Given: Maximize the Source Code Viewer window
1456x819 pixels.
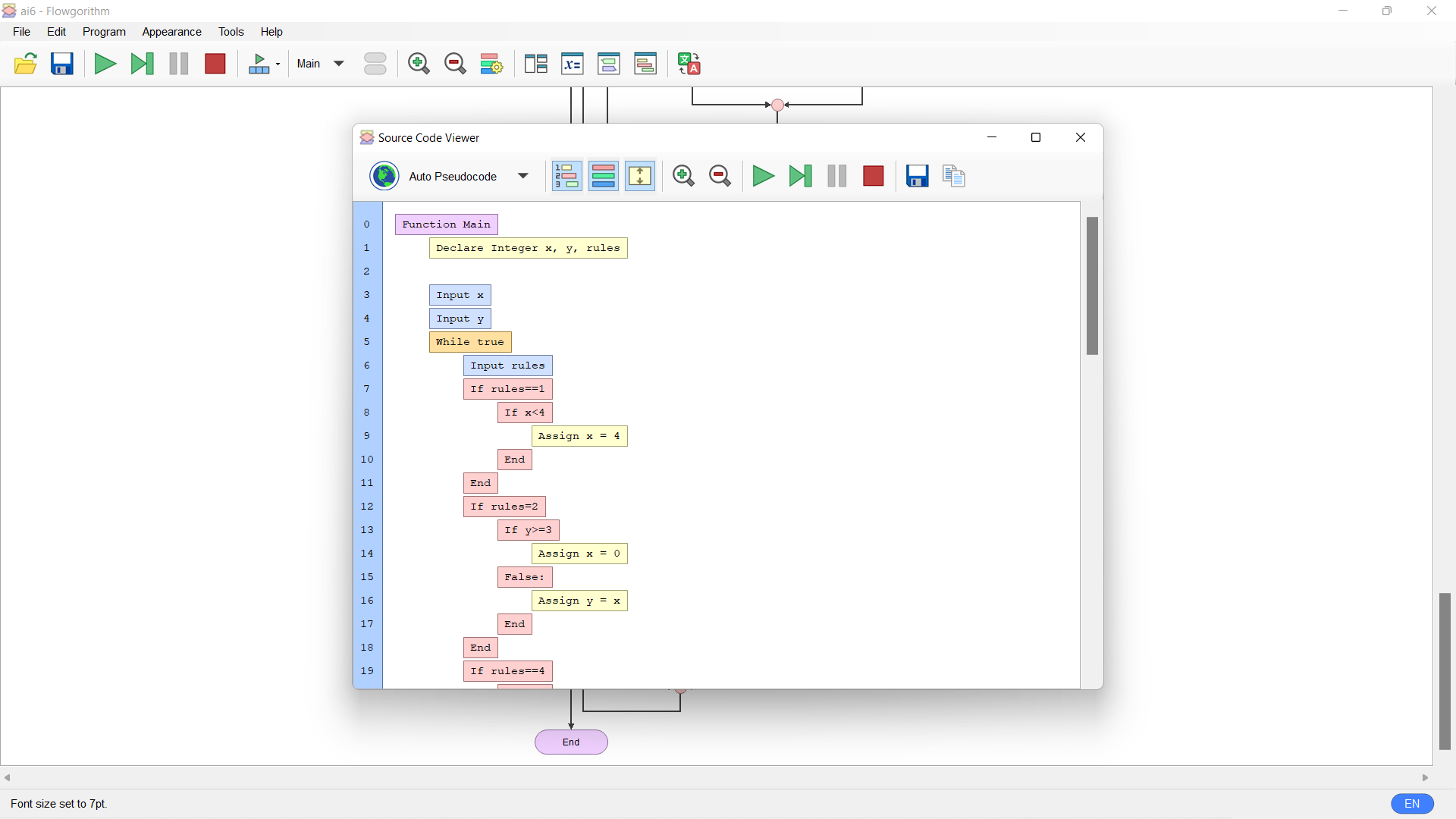Looking at the screenshot, I should [x=1036, y=137].
